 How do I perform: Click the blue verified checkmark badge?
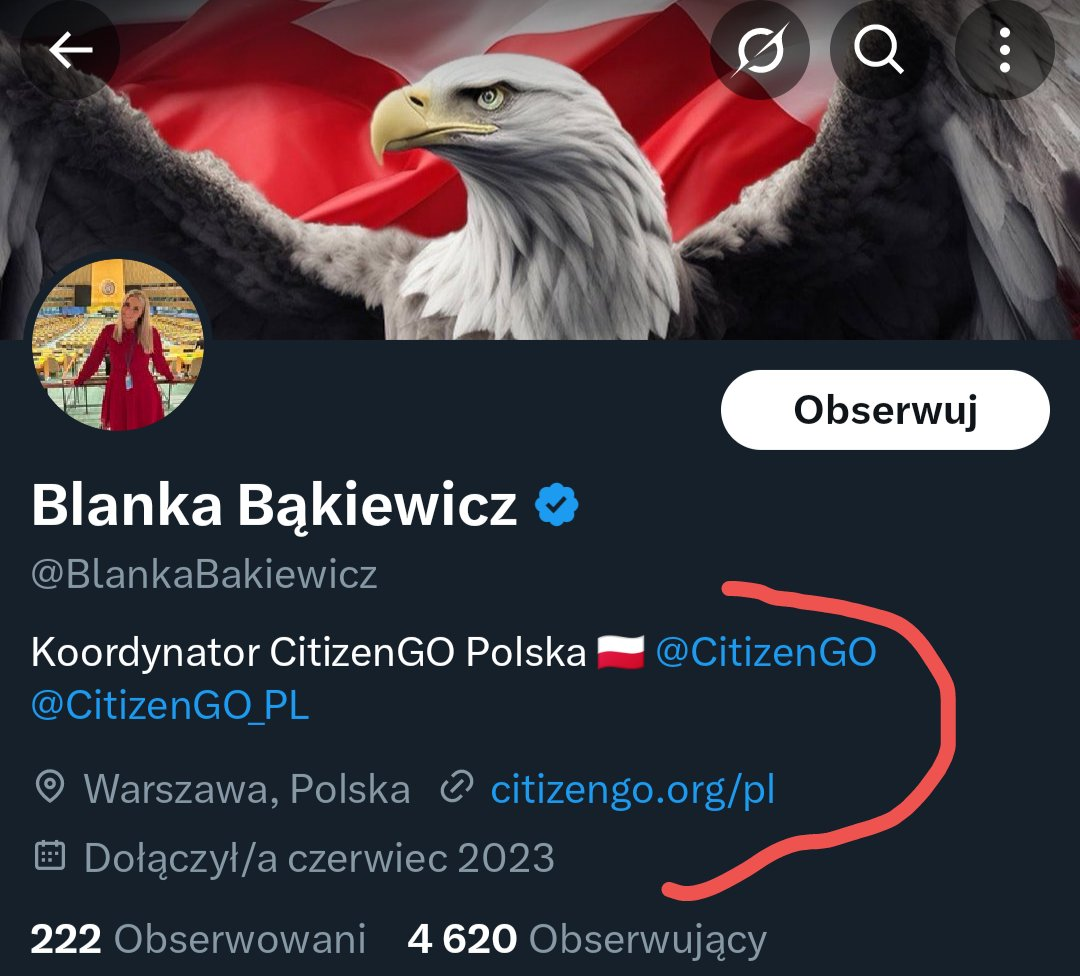tap(557, 505)
